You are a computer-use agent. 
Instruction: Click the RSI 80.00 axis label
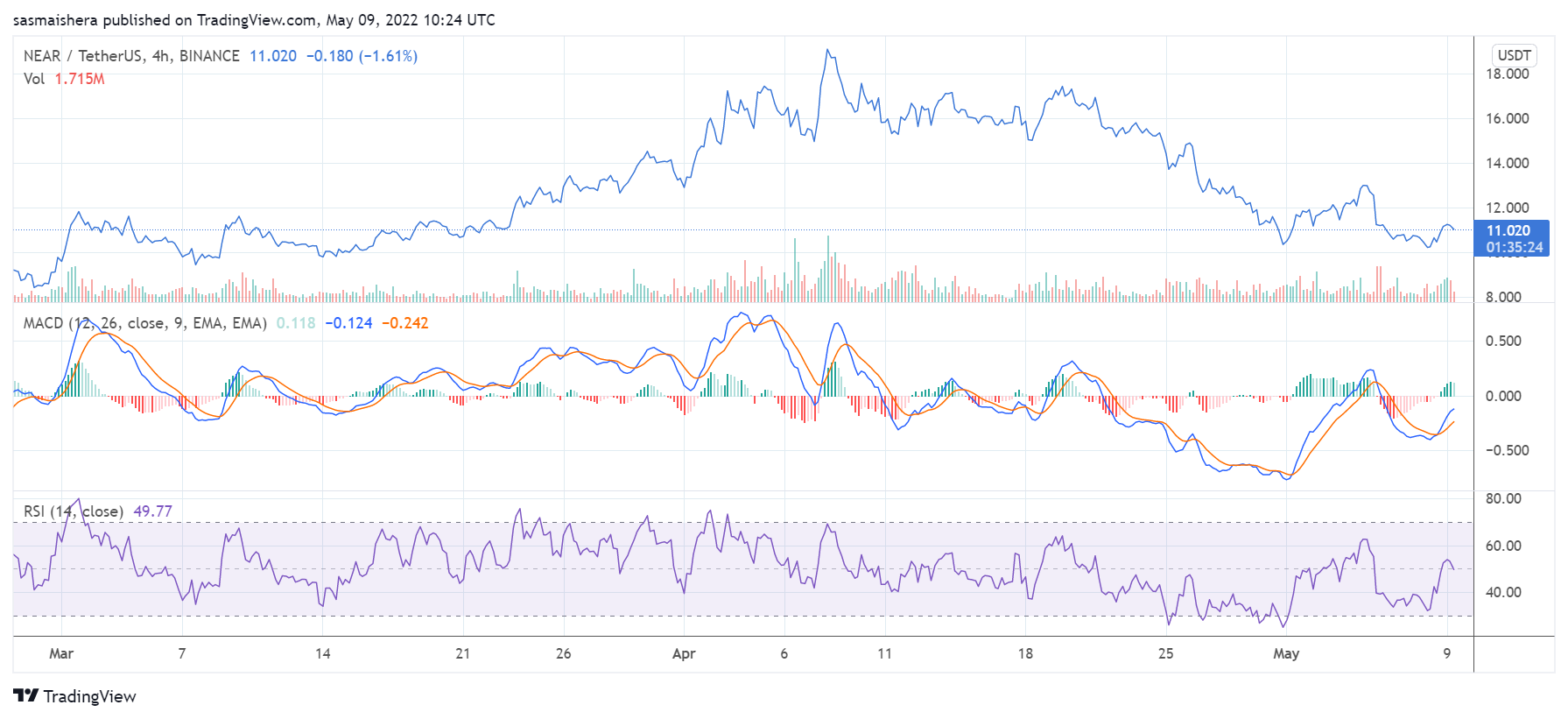click(x=1503, y=498)
